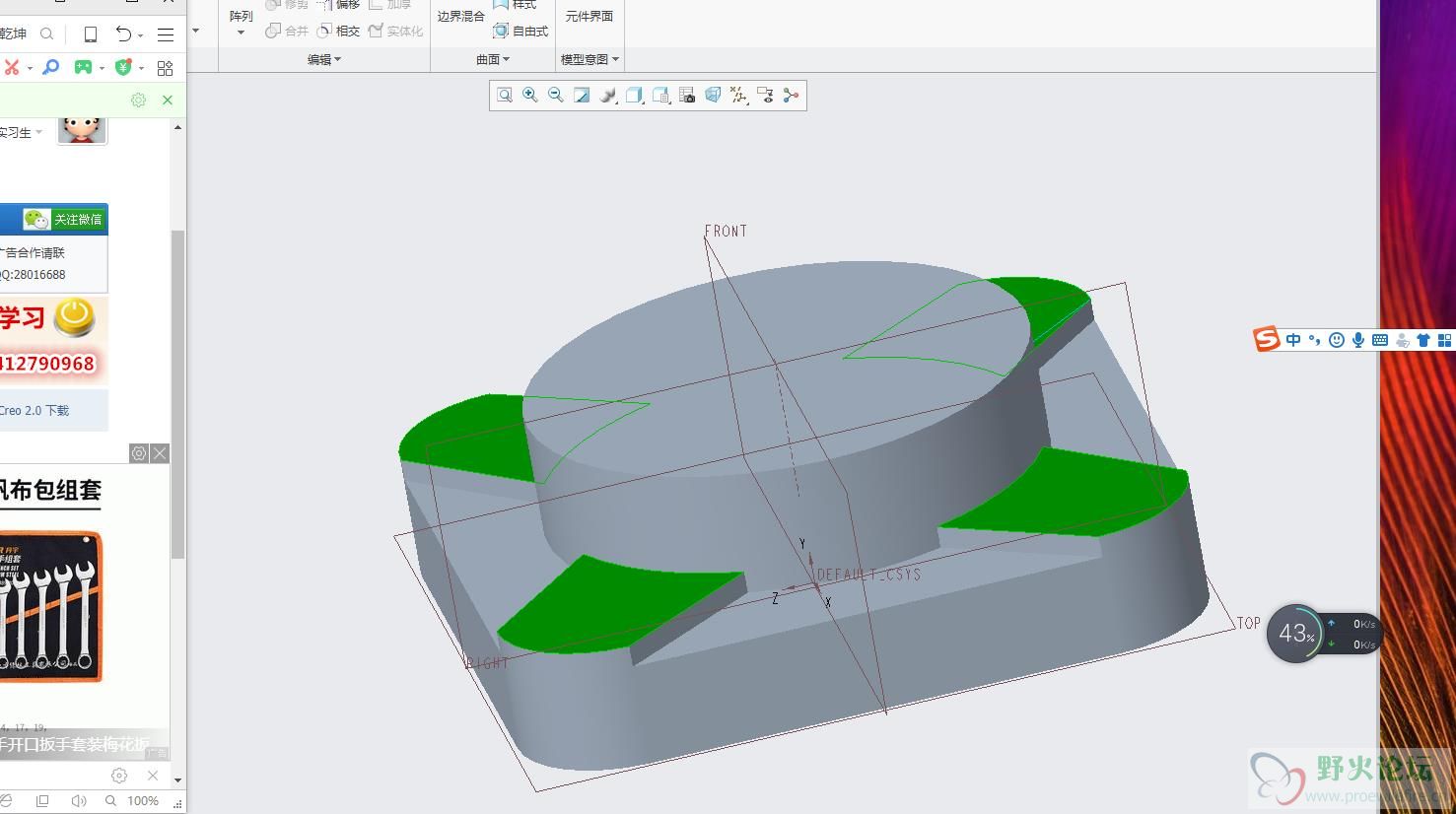1456x814 pixels.
Task: Click the Sogou emoji smiley icon
Action: coord(1337,340)
